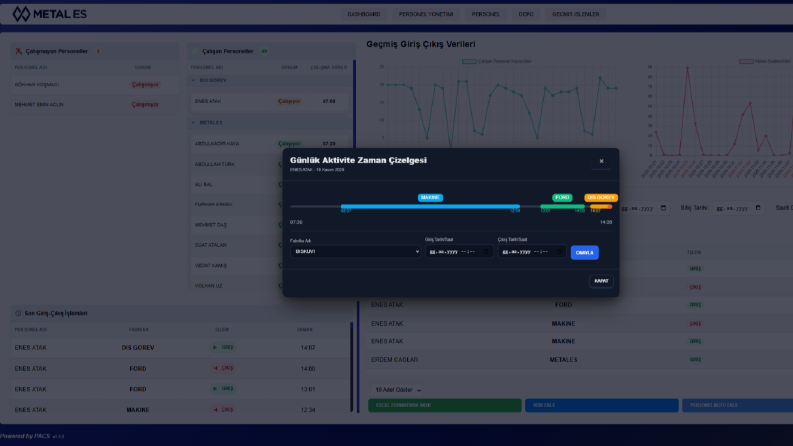Open the Fabrika Adı dropdown
Screen dimensions: 793x446
(356, 251)
